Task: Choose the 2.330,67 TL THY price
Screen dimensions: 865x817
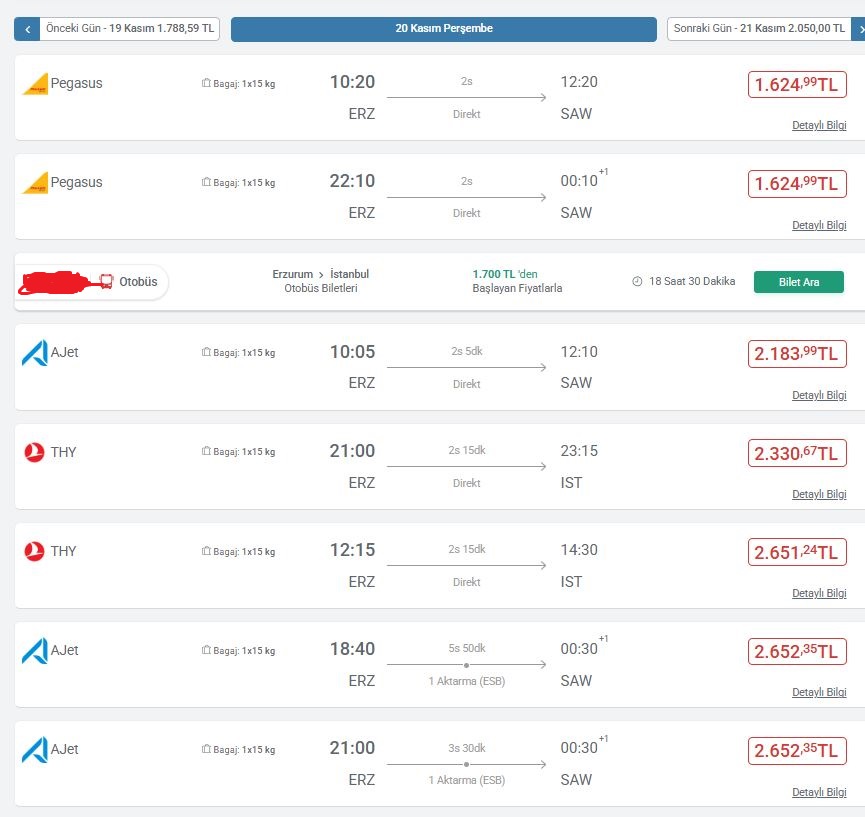Action: (x=797, y=452)
